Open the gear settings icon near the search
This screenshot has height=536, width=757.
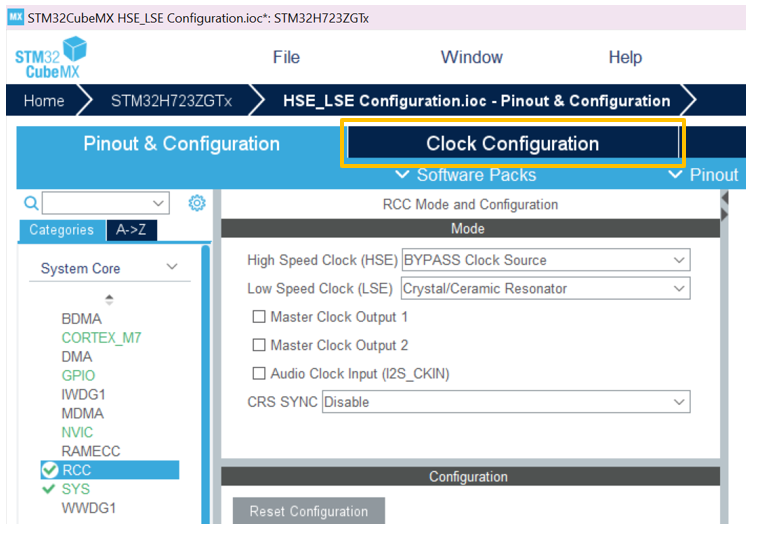pyautogui.click(x=197, y=203)
